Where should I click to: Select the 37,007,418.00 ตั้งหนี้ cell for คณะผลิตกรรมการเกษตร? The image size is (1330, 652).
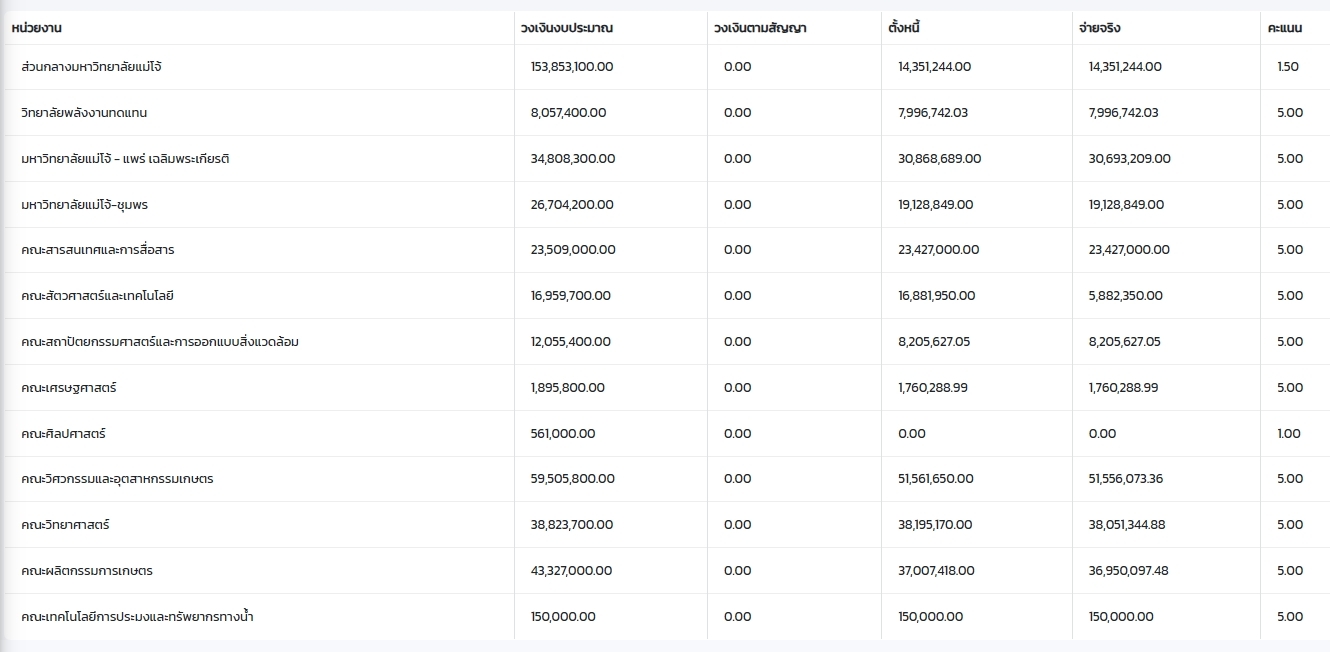tap(936, 571)
